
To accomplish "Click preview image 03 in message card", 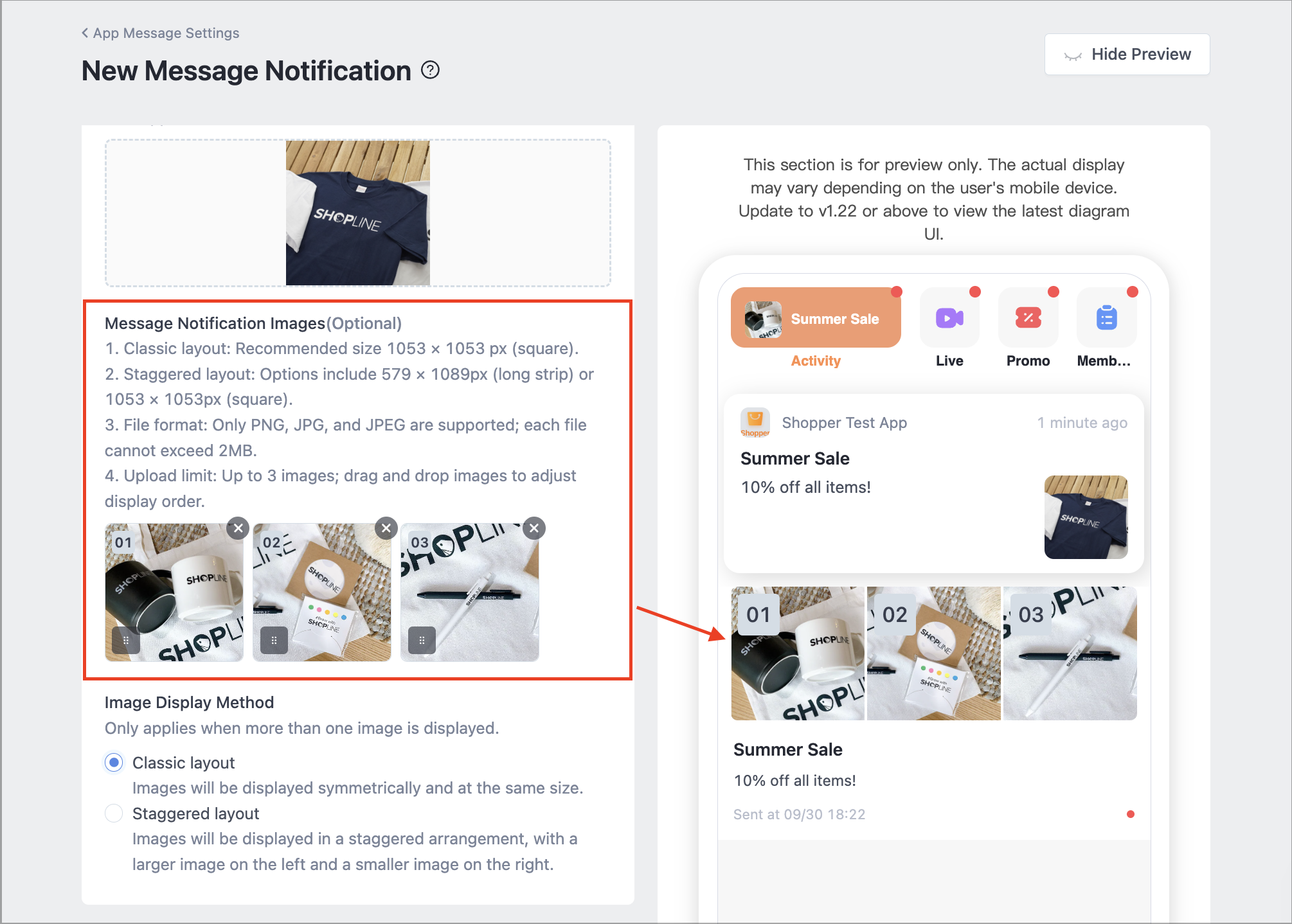I will 1070,653.
